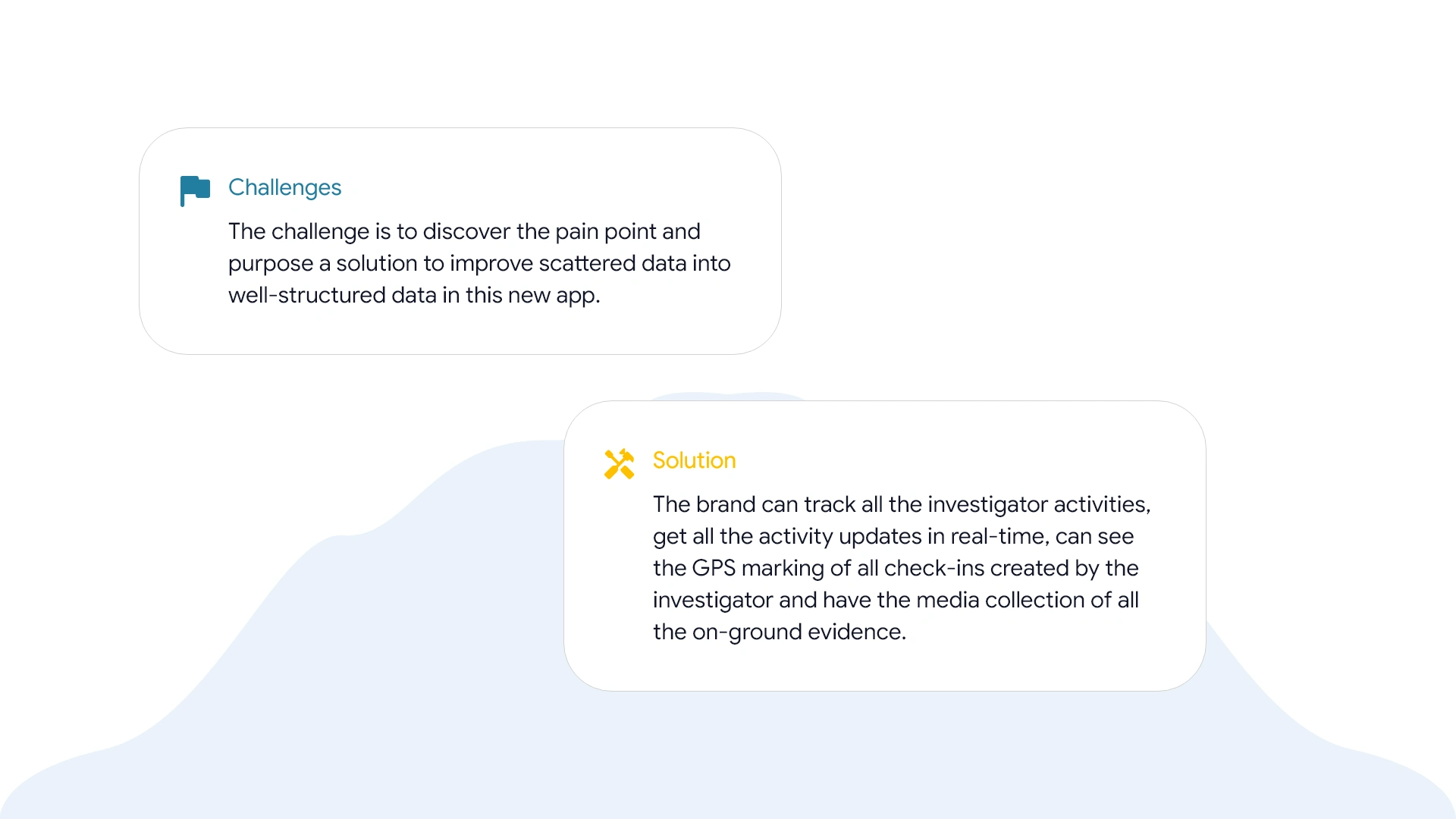Select the "Challenges" heading text
The height and width of the screenshot is (819, 1456).
[x=284, y=187]
